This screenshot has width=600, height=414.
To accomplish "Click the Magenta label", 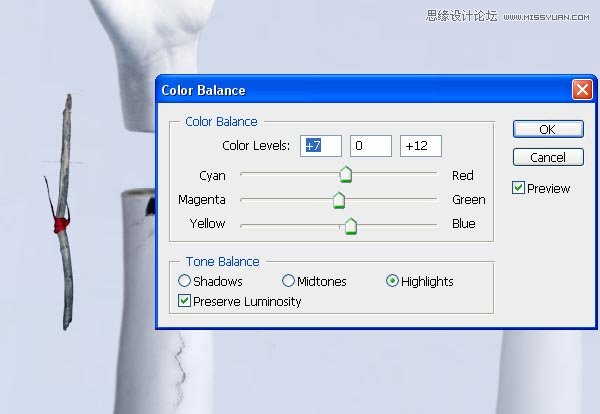I will 202,200.
